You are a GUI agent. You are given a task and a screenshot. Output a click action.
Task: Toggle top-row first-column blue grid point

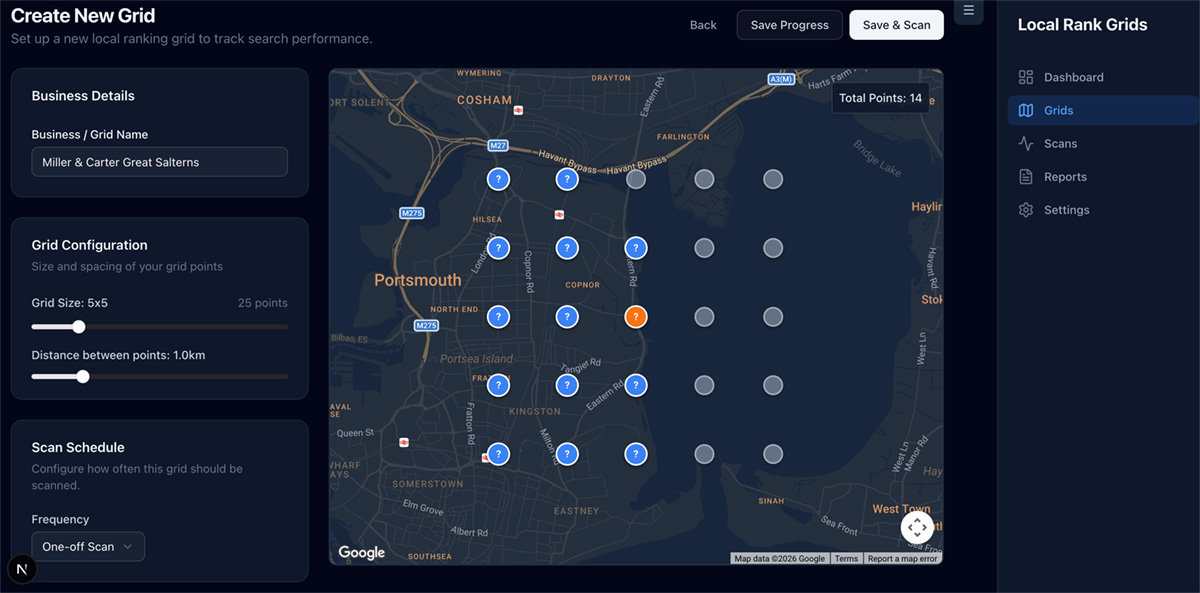coord(498,180)
